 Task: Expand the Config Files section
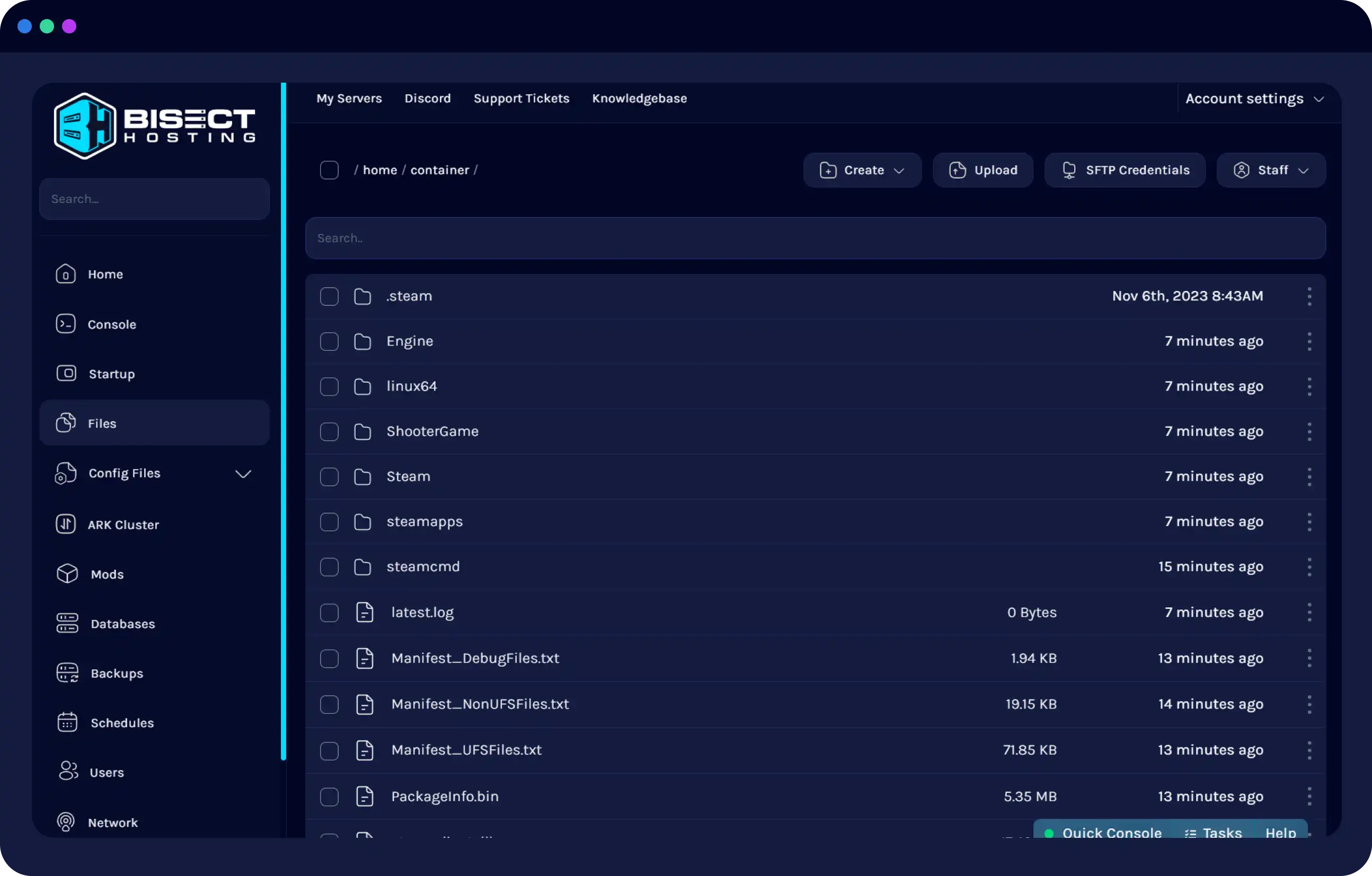point(243,473)
